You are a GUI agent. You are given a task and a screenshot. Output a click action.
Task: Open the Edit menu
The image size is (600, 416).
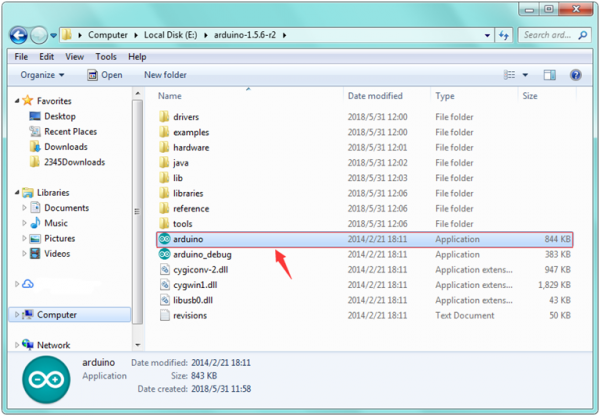[x=46, y=57]
